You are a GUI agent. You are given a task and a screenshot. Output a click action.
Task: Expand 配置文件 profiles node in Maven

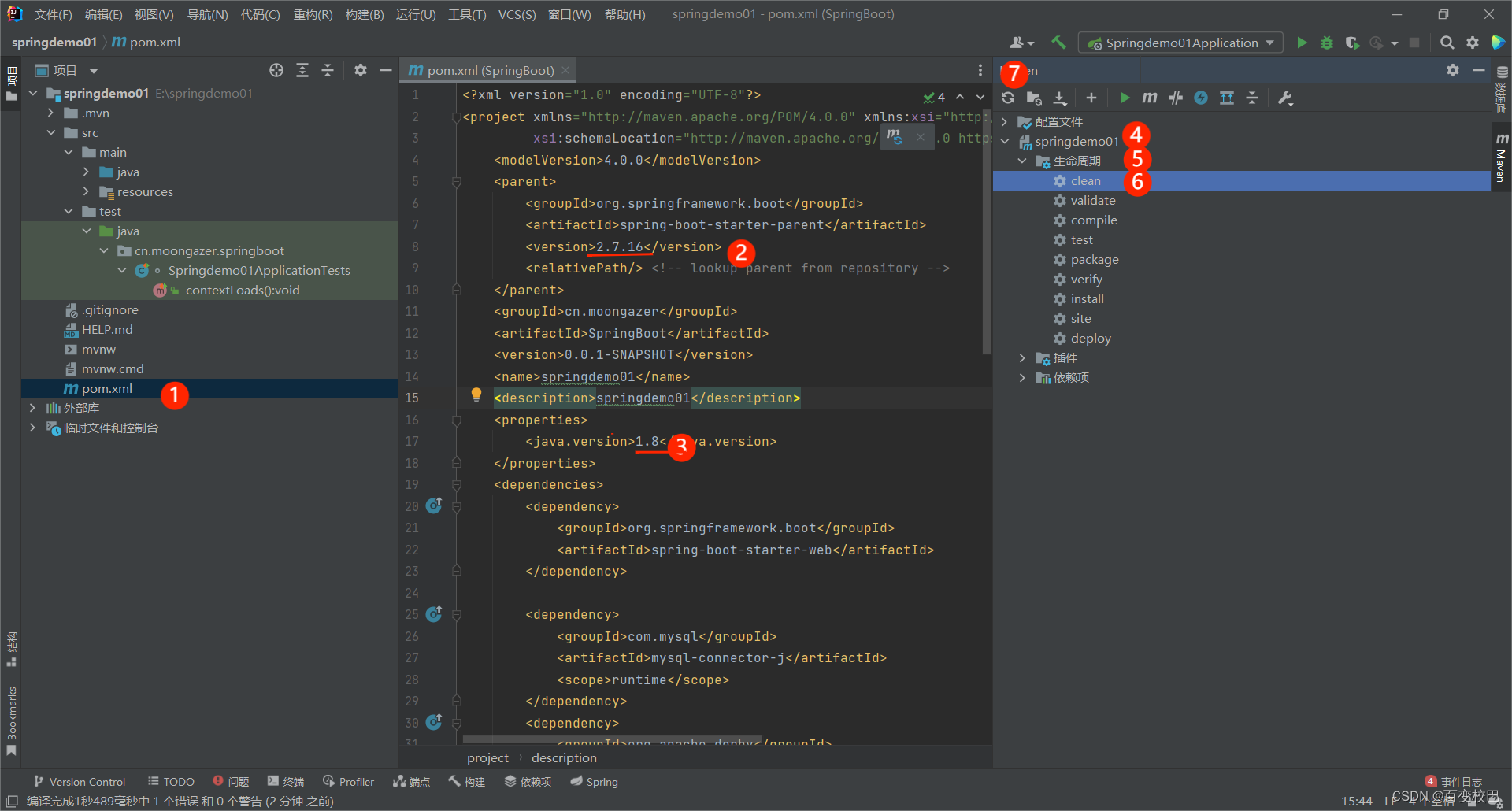tap(1004, 121)
